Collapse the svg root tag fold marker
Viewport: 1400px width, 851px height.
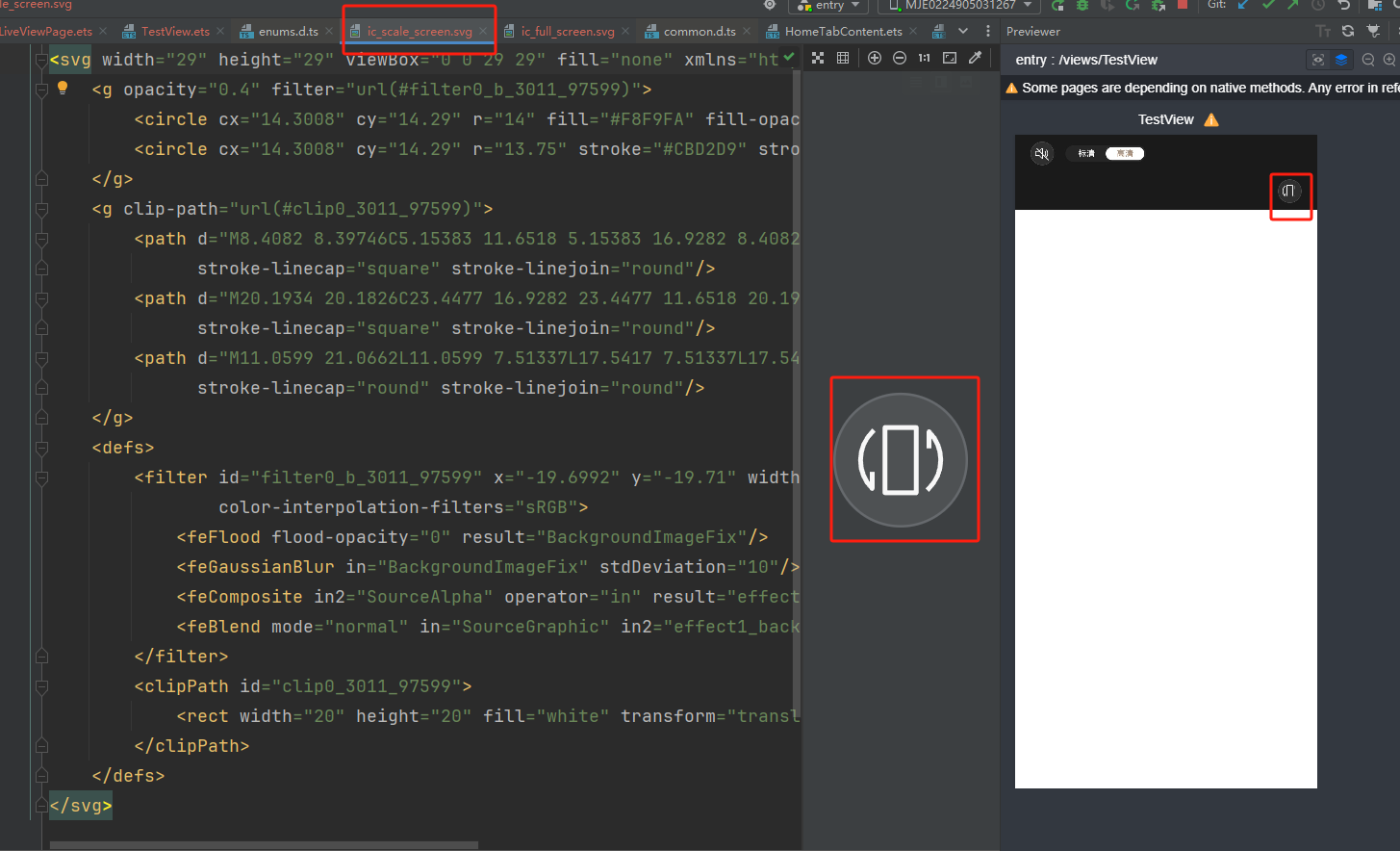point(41,61)
